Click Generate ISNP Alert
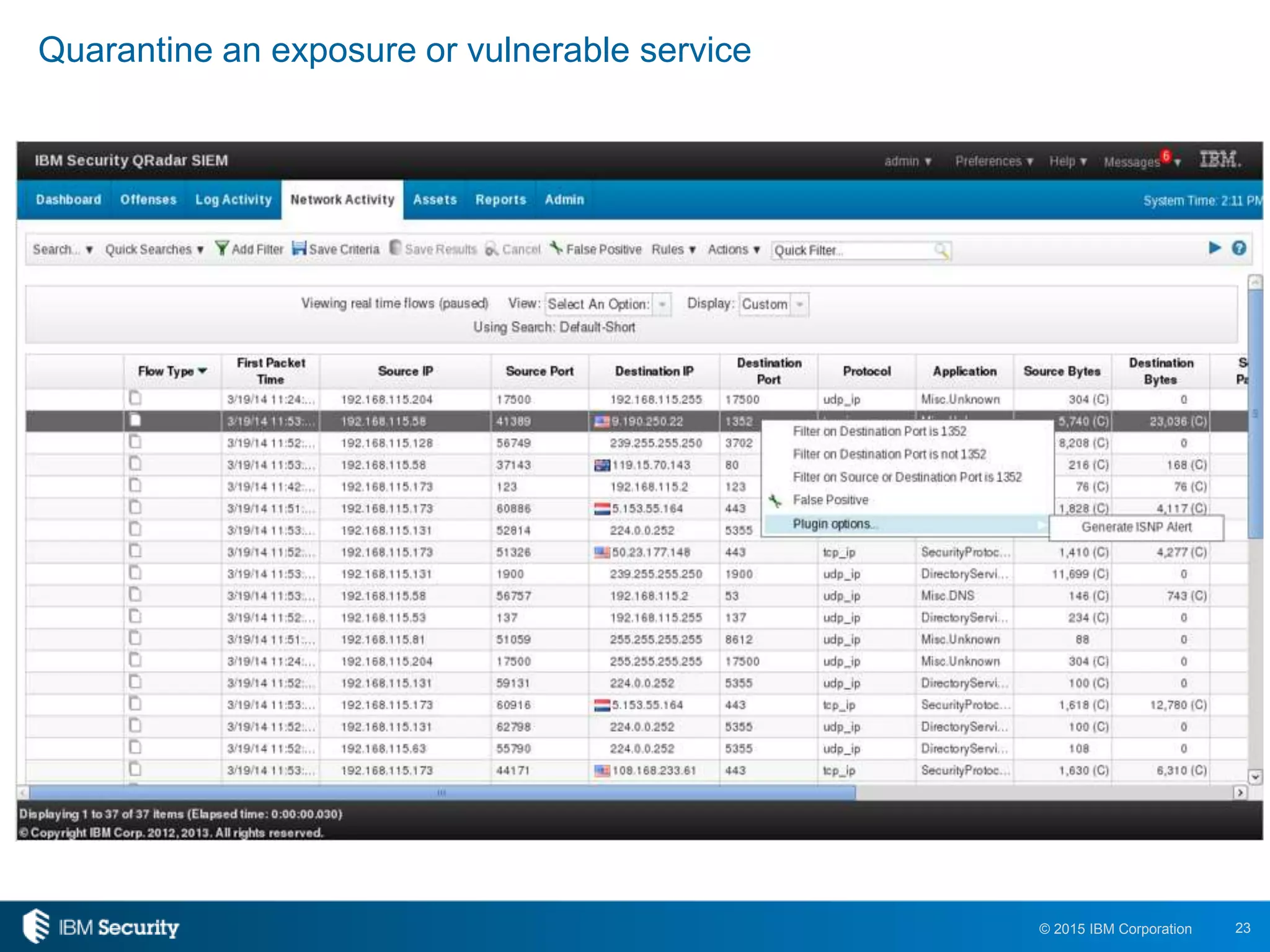Screen dimensions: 1270x952 pos(1136,527)
